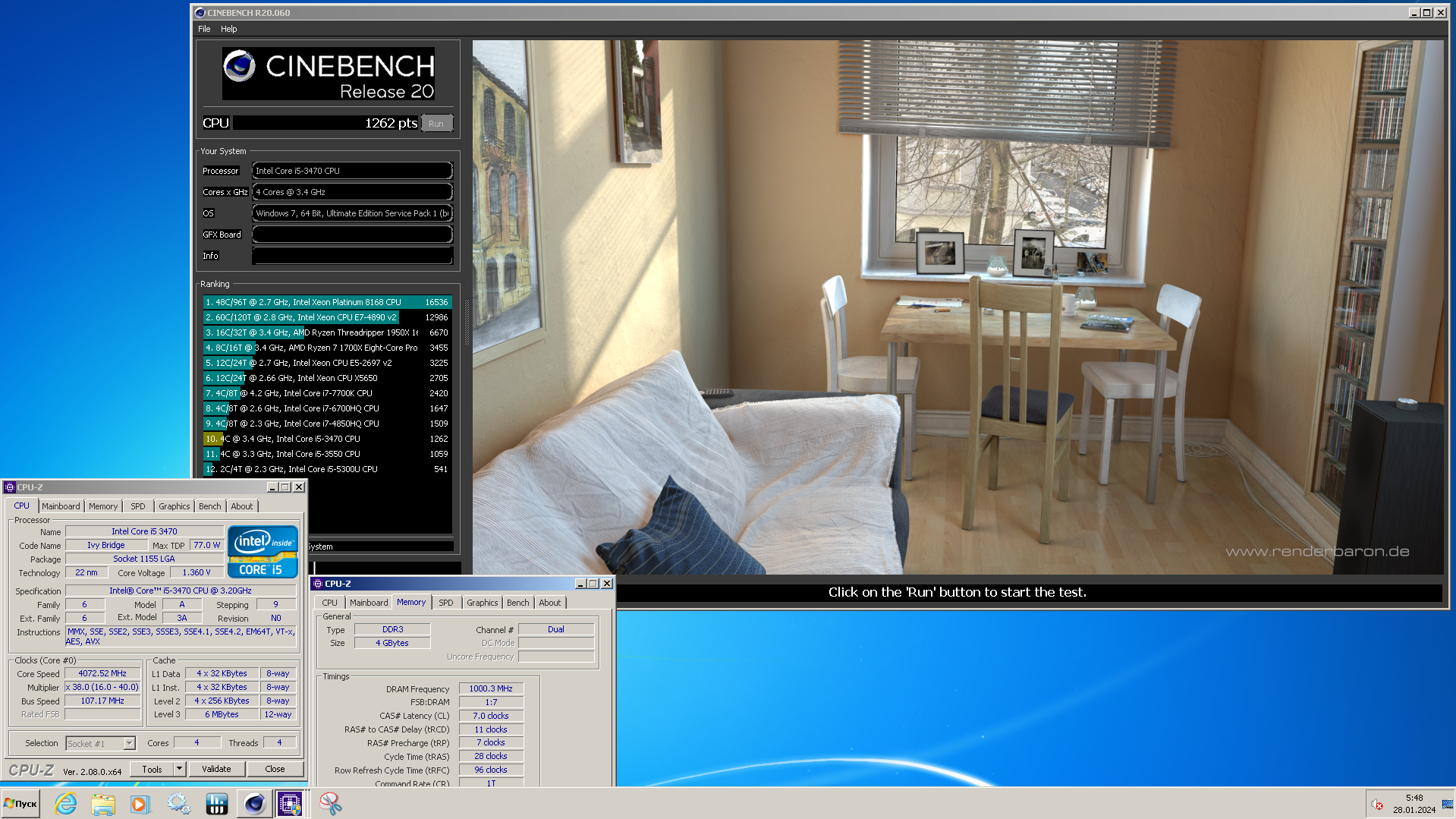Click the Cores x GHz field

[352, 192]
